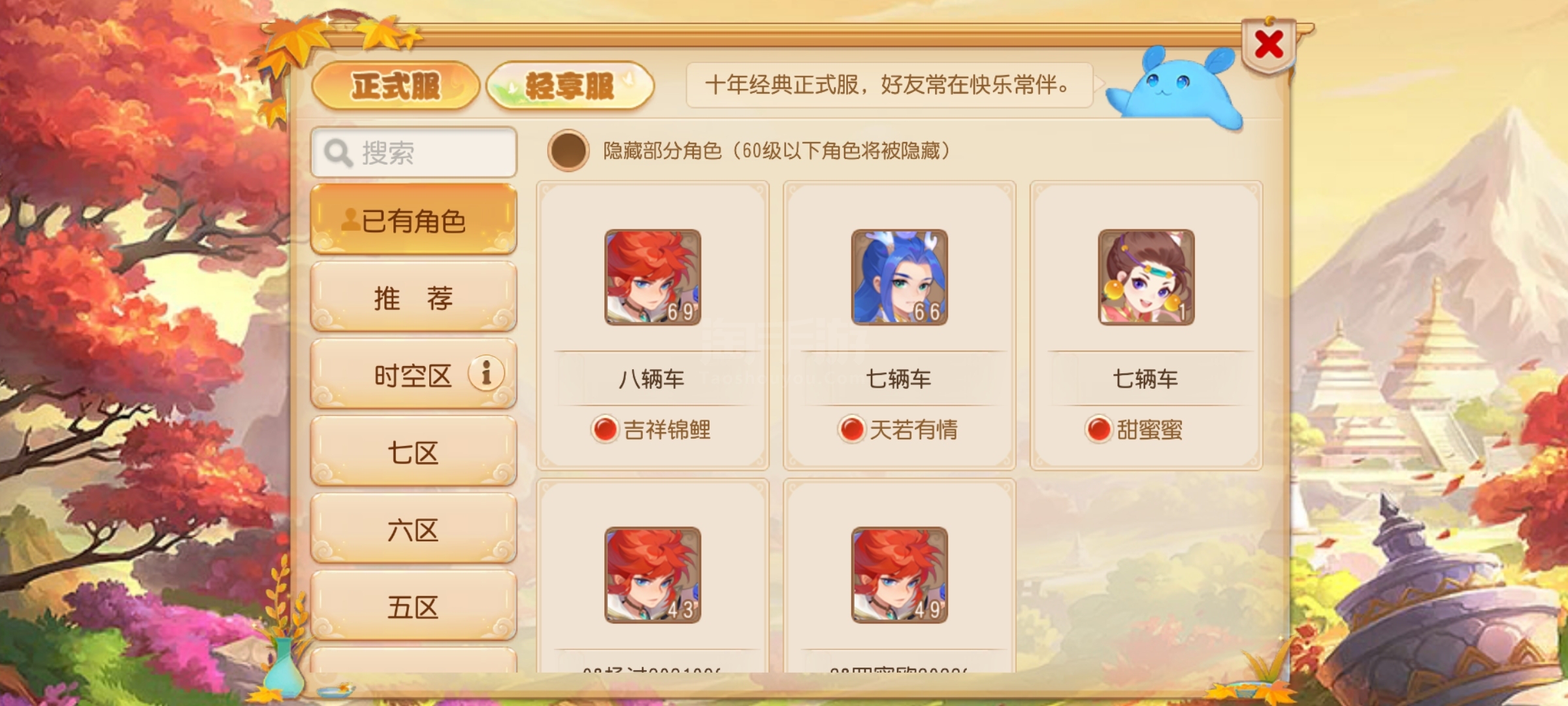Screen dimensions: 1568x706
Task: Open the 推荐 server list
Action: pyautogui.click(x=414, y=297)
